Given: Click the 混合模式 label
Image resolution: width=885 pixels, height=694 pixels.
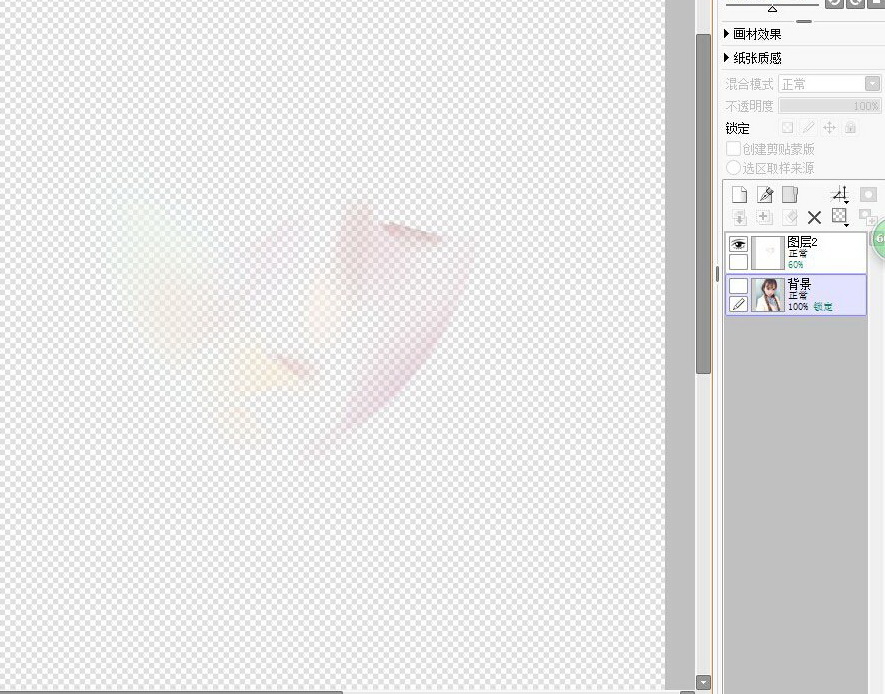Looking at the screenshot, I should [x=749, y=84].
